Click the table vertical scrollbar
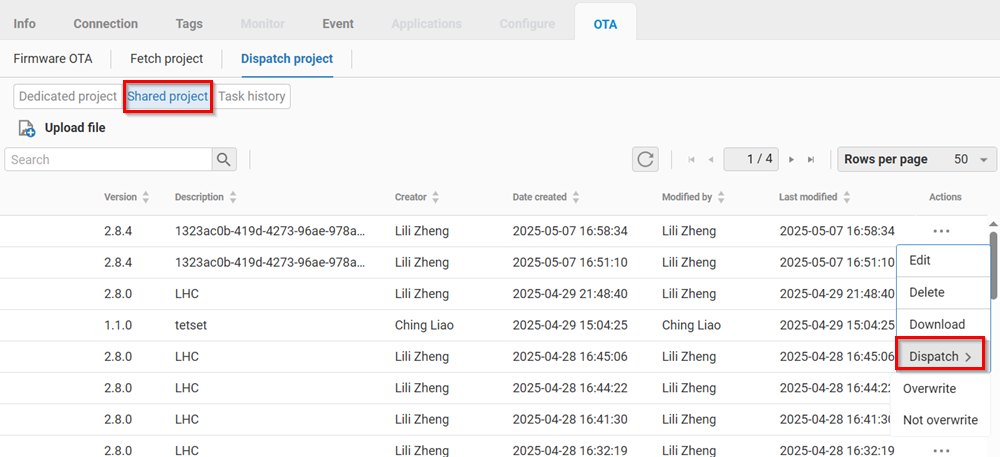Screen dimensions: 1000x457 [x=993, y=265]
